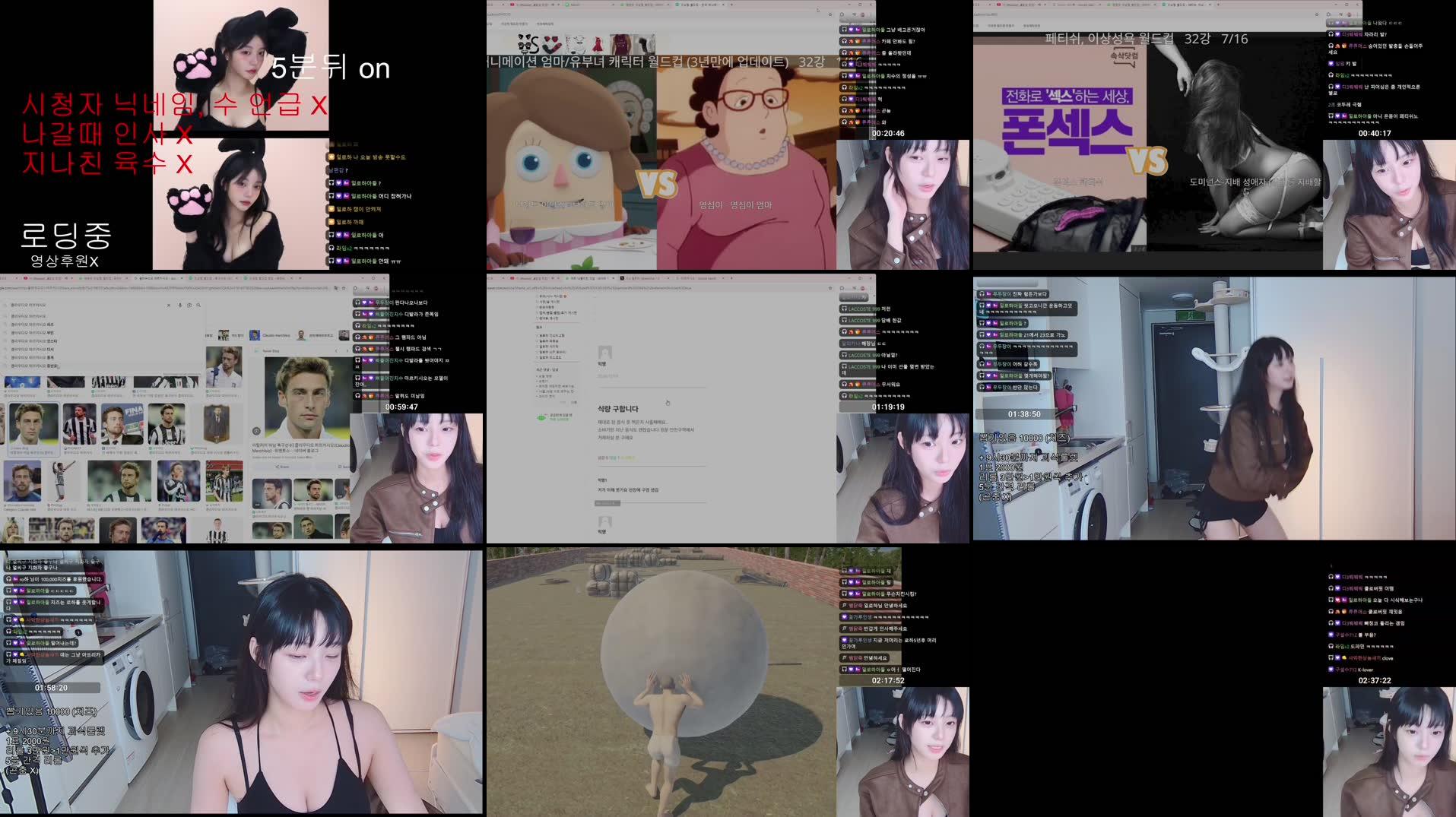1456x817 pixels.
Task: Open the 식량 구합니다 blog post title
Action: tap(618, 410)
